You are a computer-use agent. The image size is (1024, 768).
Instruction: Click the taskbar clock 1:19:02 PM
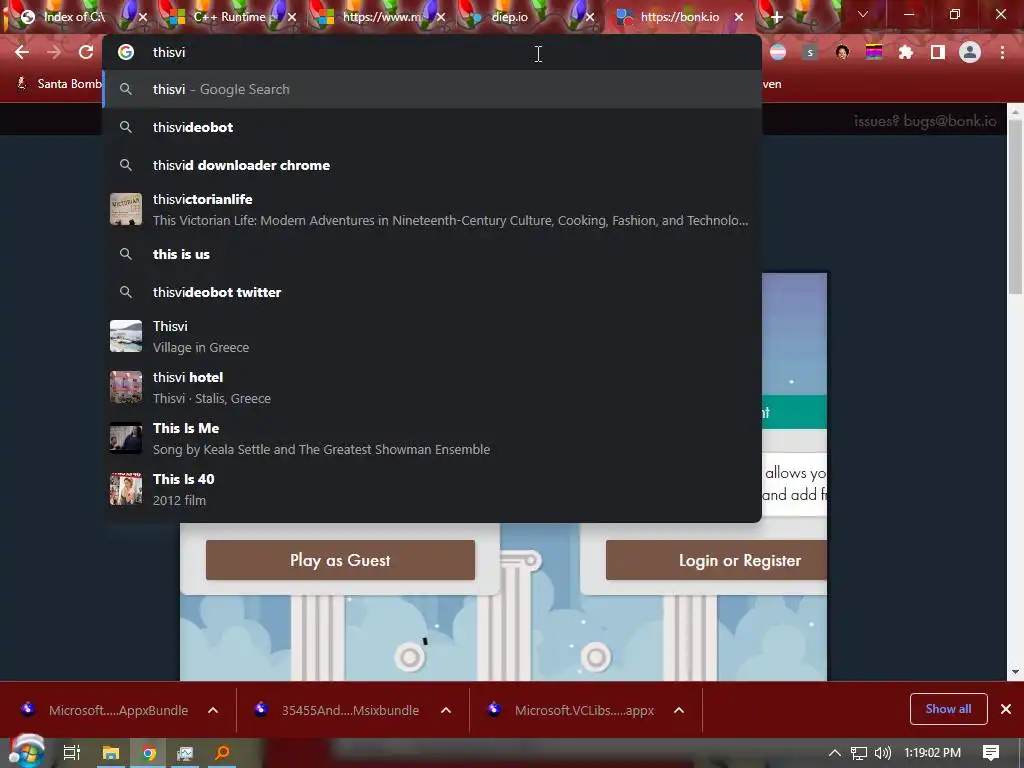click(x=933, y=753)
